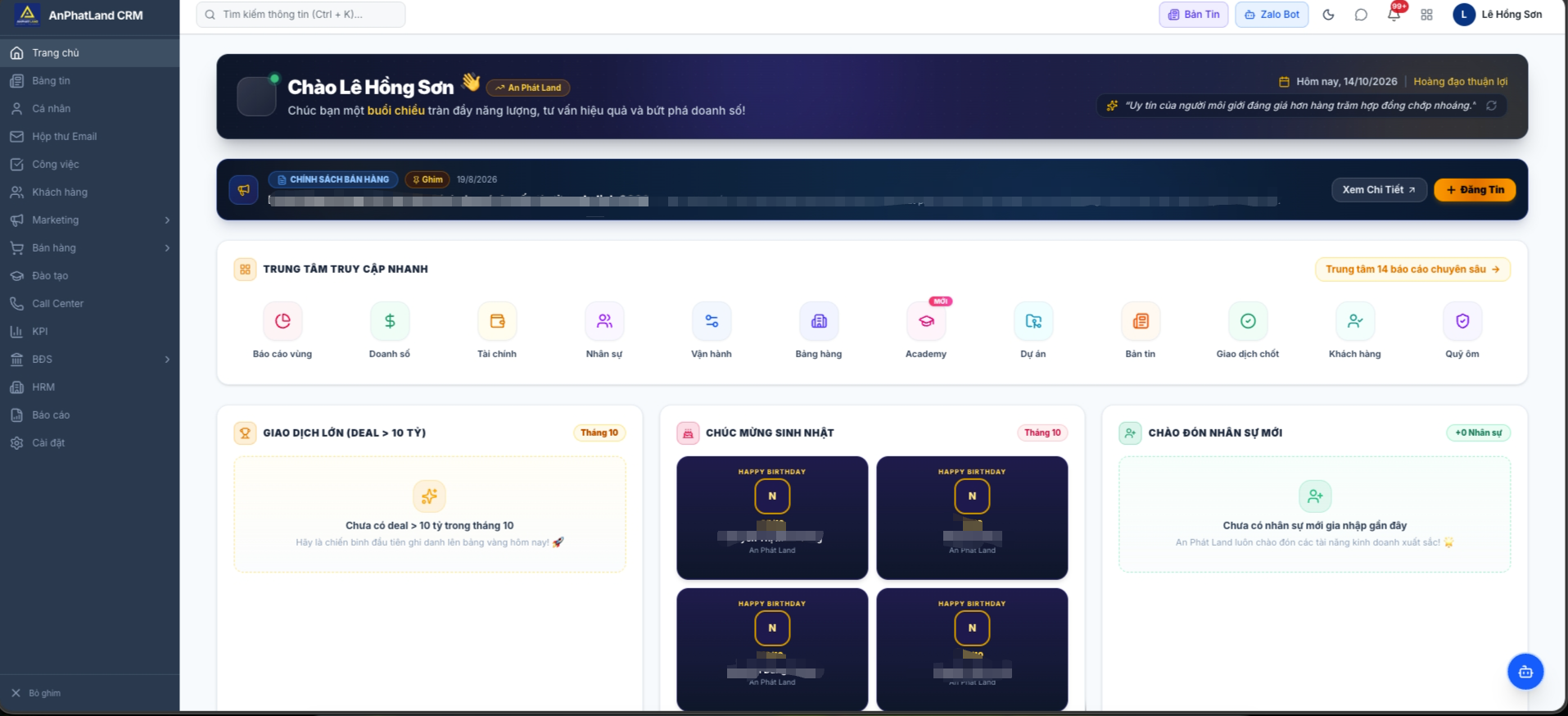Expand the Marketing sidebar submenu
This screenshot has width=1568, height=716.
pos(167,220)
